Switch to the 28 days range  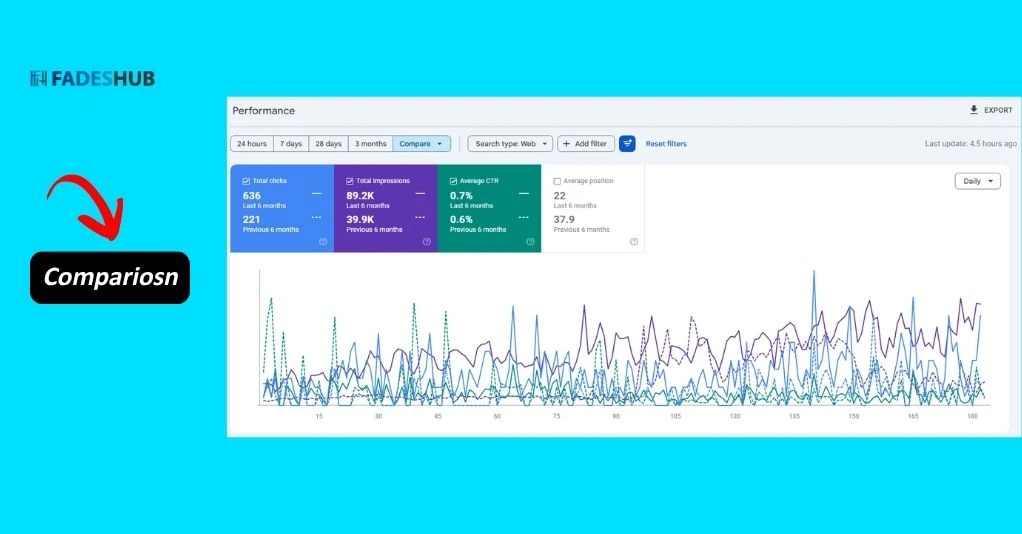pyautogui.click(x=328, y=144)
